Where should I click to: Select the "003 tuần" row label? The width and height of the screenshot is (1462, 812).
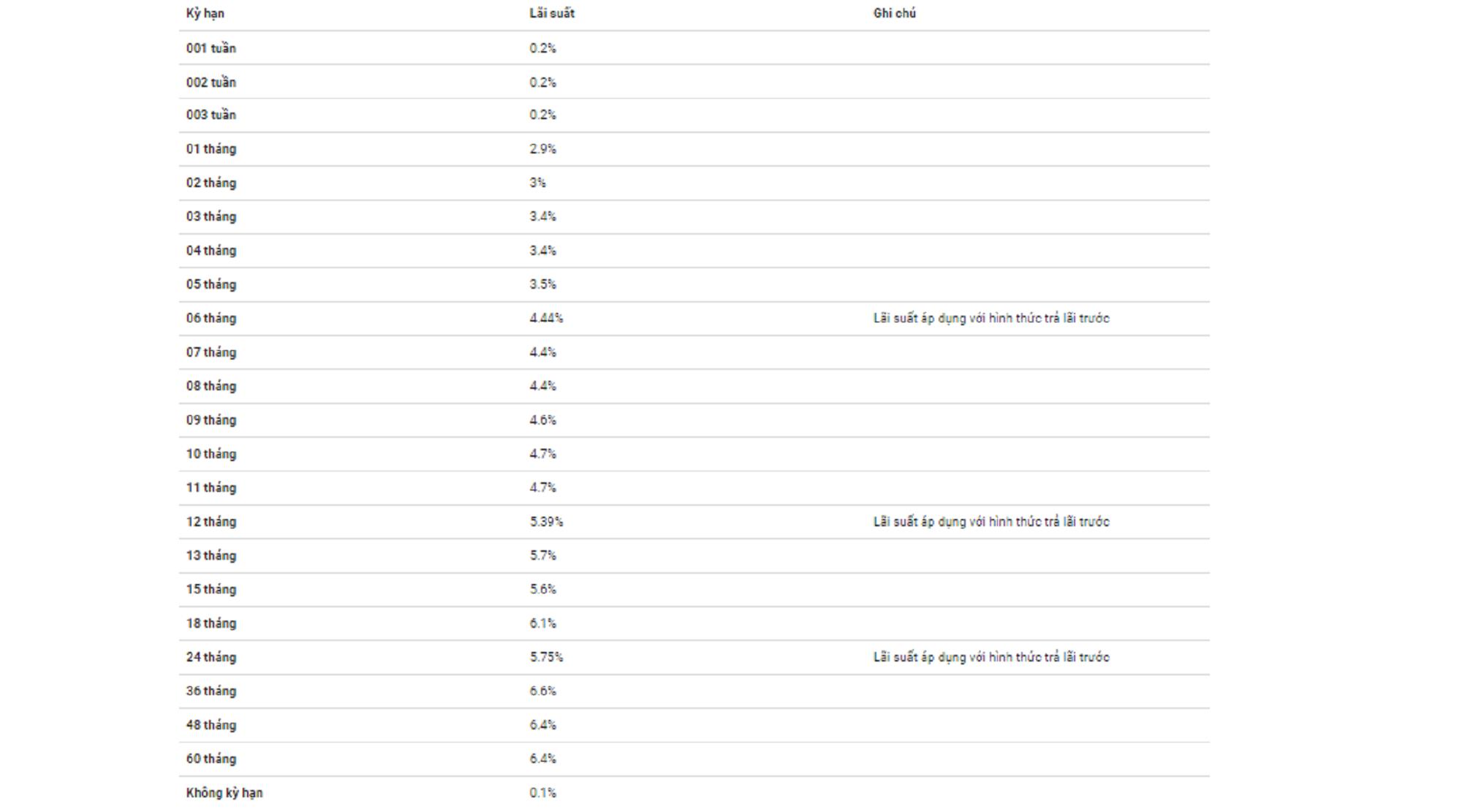pos(211,115)
